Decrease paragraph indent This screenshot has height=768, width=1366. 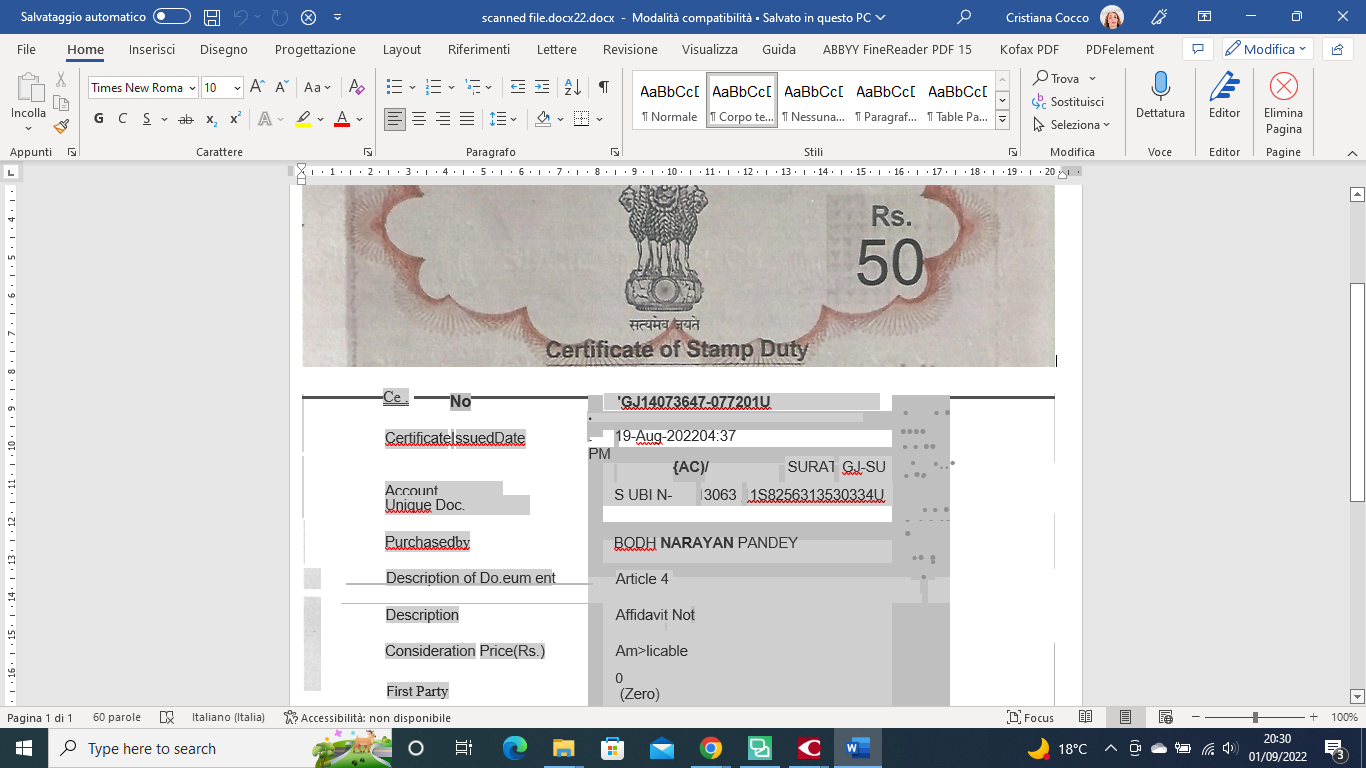click(517, 87)
